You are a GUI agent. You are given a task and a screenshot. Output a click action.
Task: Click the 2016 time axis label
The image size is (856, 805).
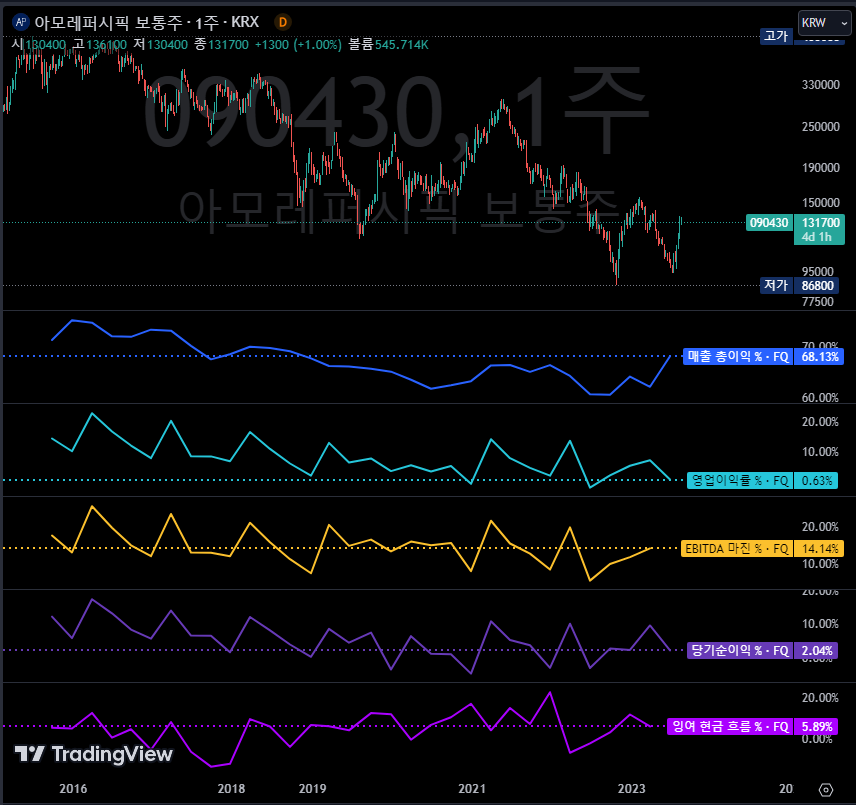tap(73, 789)
